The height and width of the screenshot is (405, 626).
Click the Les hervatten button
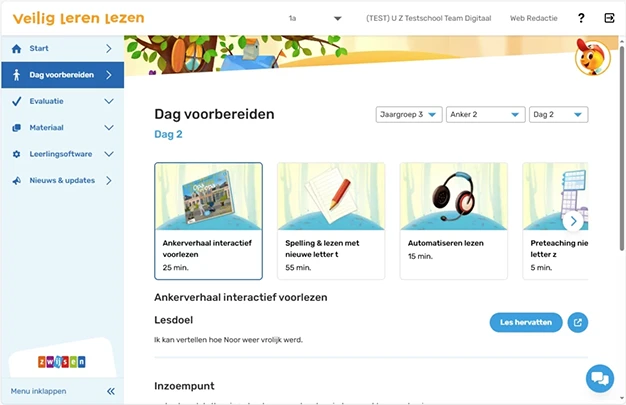coord(526,322)
